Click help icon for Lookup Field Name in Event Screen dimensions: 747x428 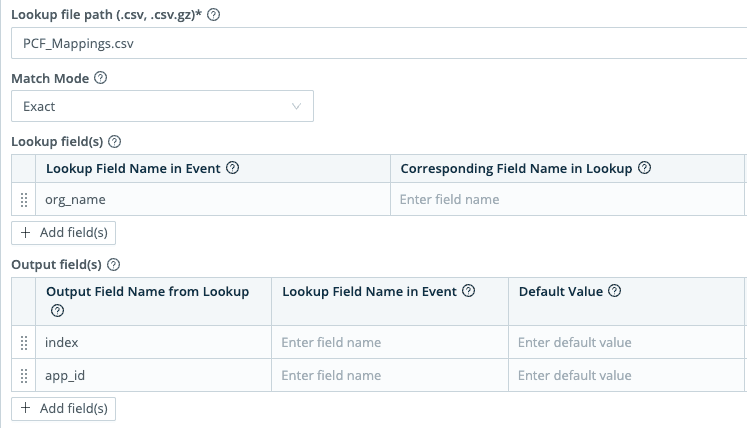233,168
